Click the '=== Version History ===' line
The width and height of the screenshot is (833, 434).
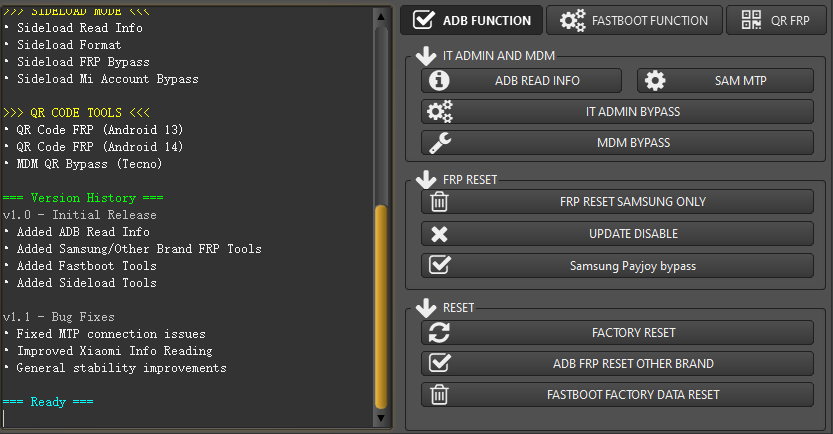point(83,198)
